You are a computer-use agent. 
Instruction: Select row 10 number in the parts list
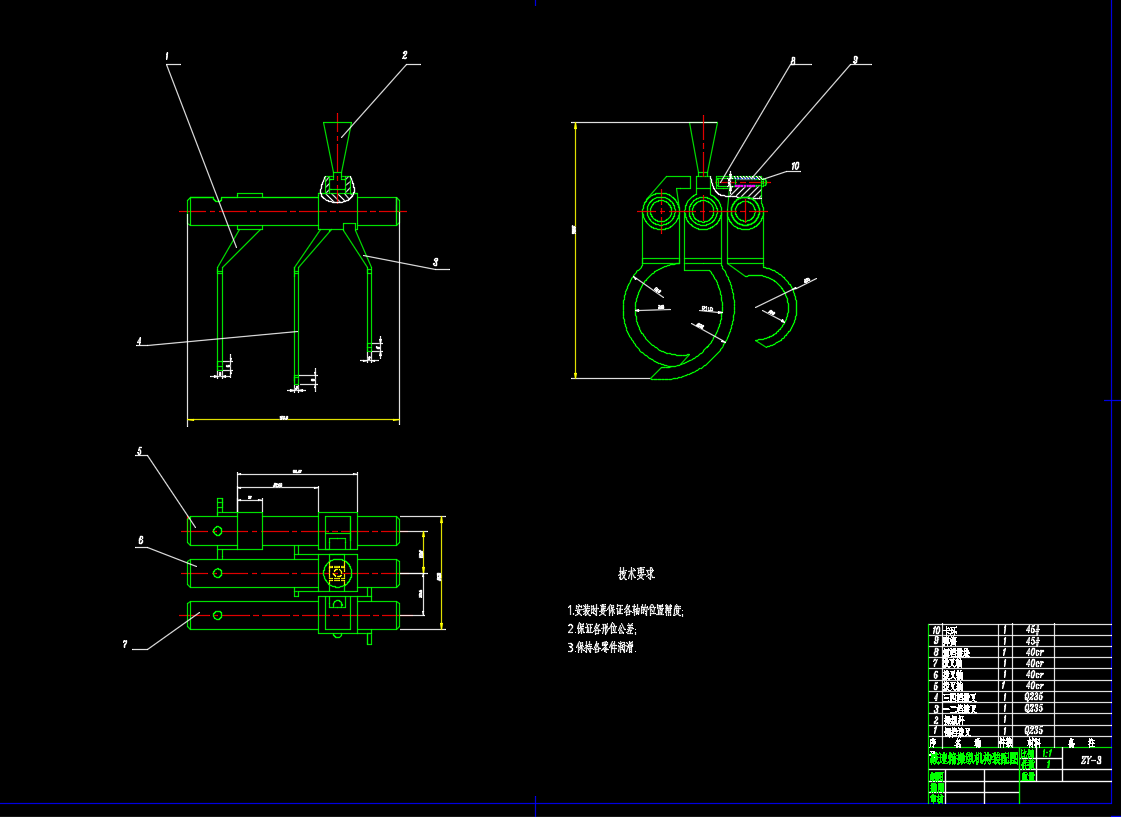click(x=936, y=631)
